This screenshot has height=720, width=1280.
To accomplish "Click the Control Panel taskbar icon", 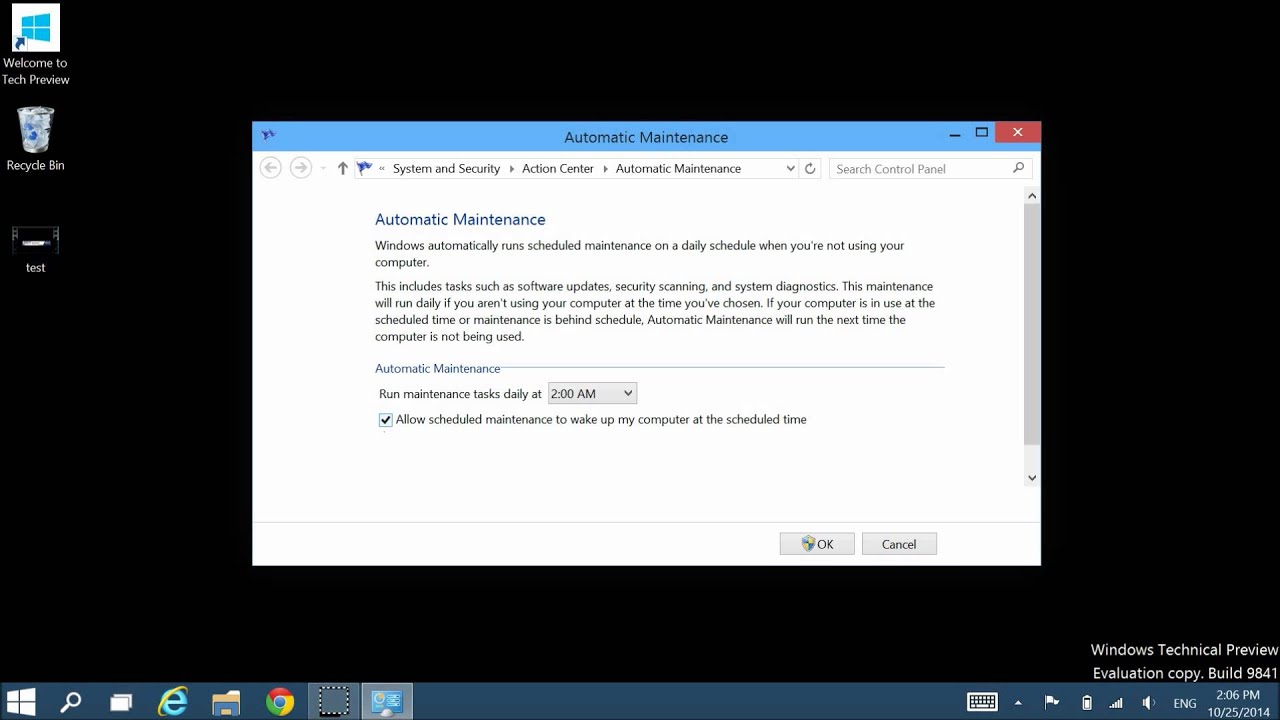I will point(387,702).
